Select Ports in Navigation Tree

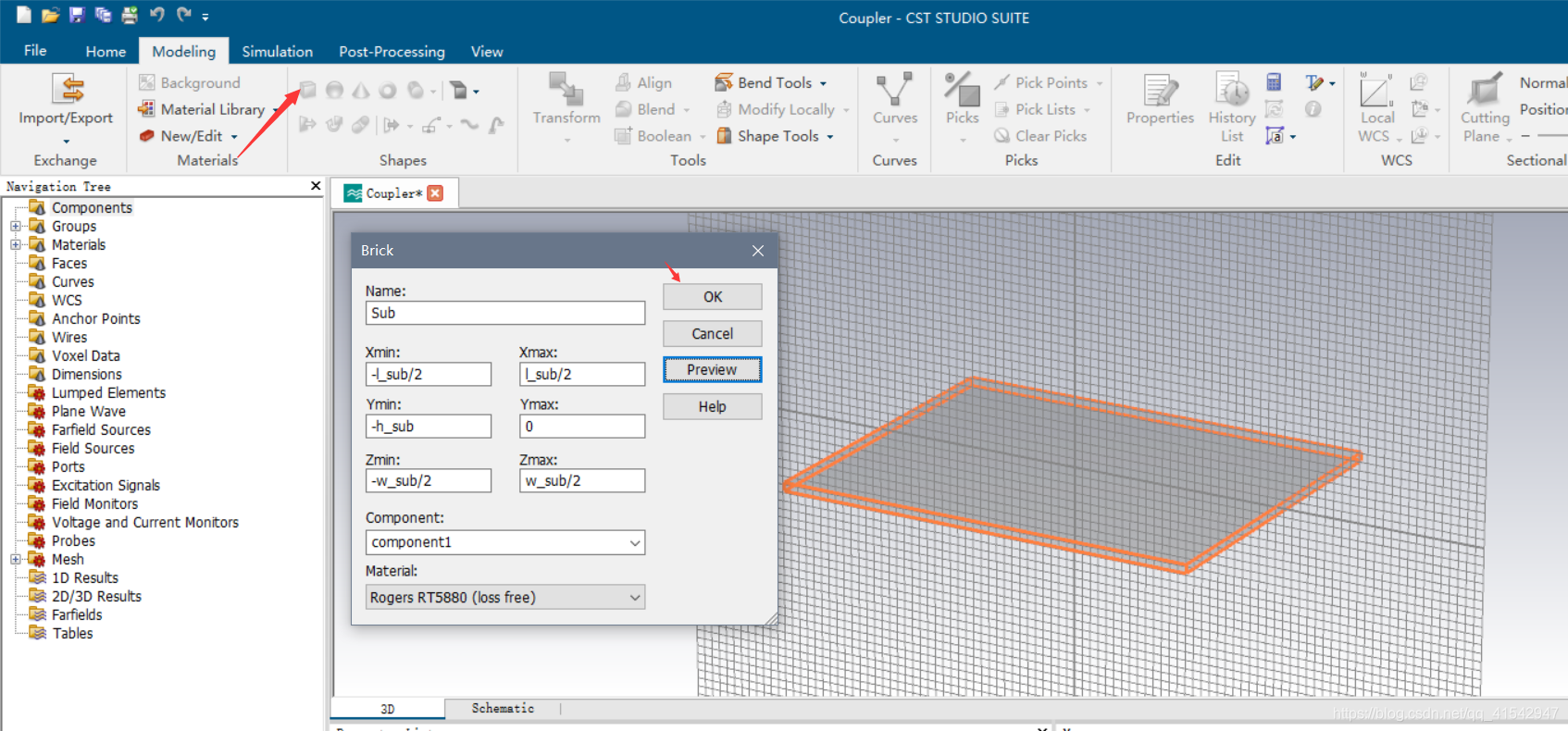tap(68, 467)
